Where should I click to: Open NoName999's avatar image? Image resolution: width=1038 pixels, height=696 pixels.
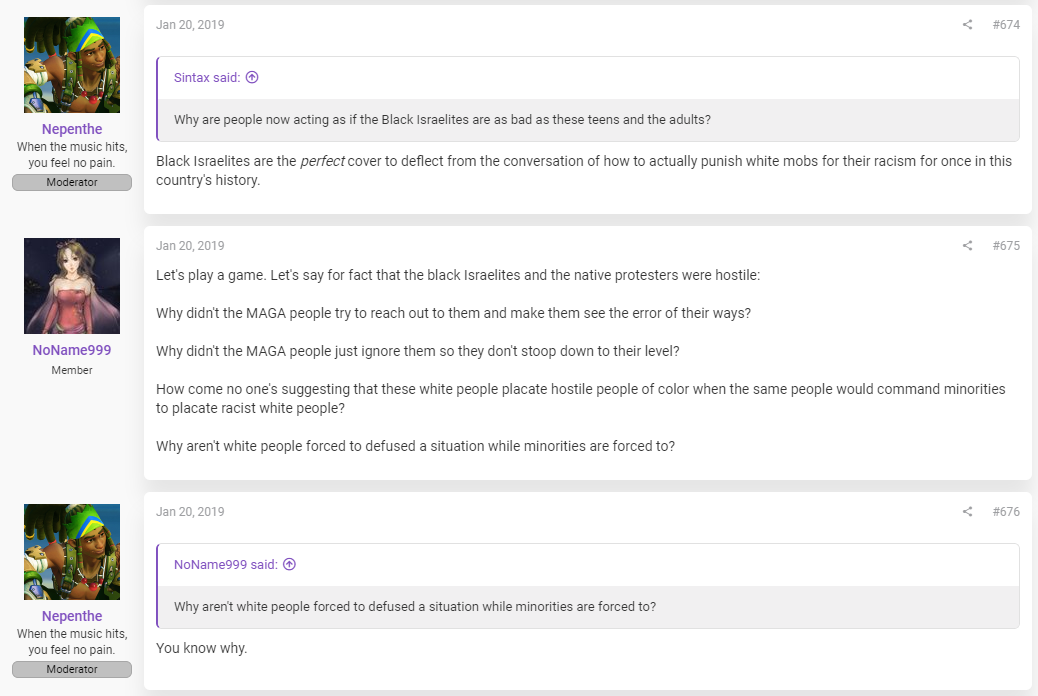(72, 286)
